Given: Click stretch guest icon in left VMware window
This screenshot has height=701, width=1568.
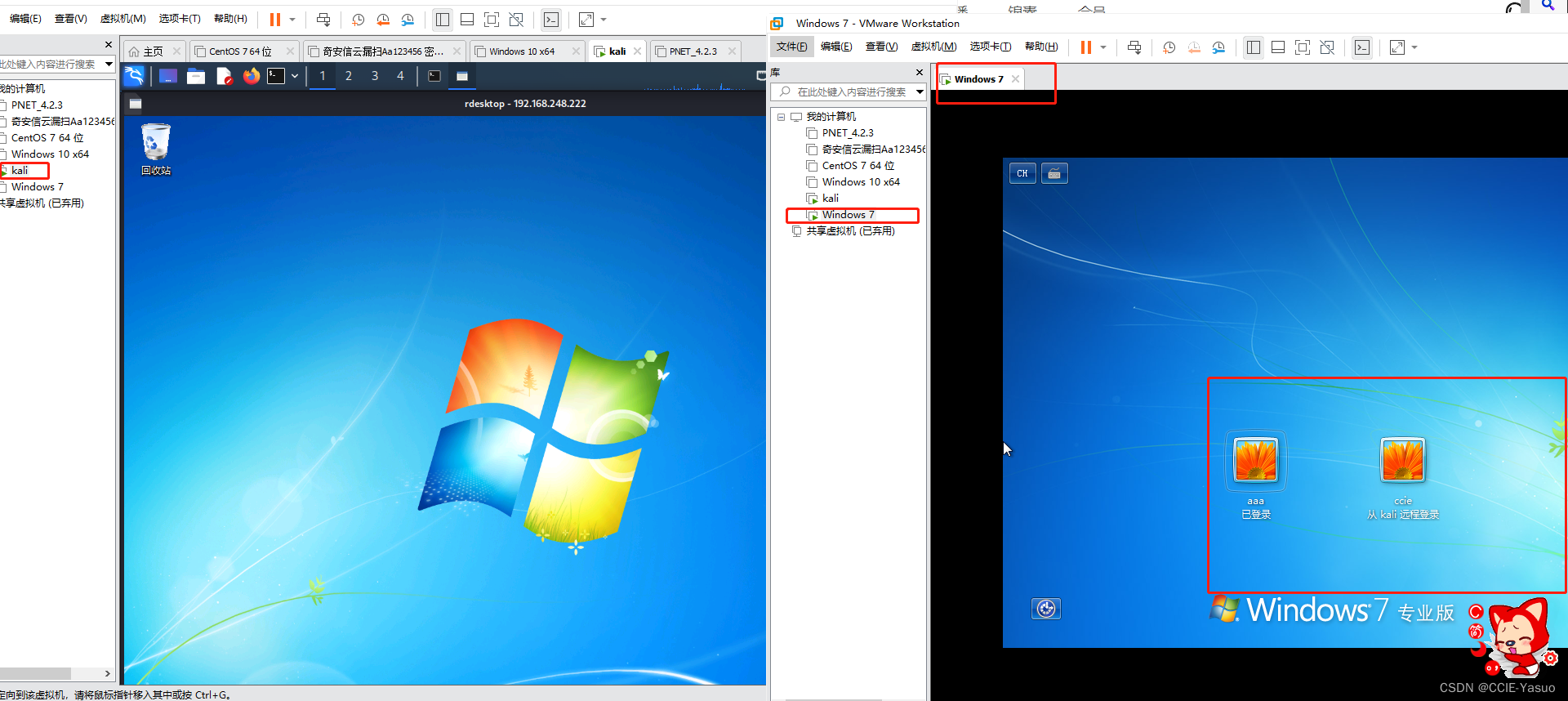Looking at the screenshot, I should pyautogui.click(x=586, y=20).
